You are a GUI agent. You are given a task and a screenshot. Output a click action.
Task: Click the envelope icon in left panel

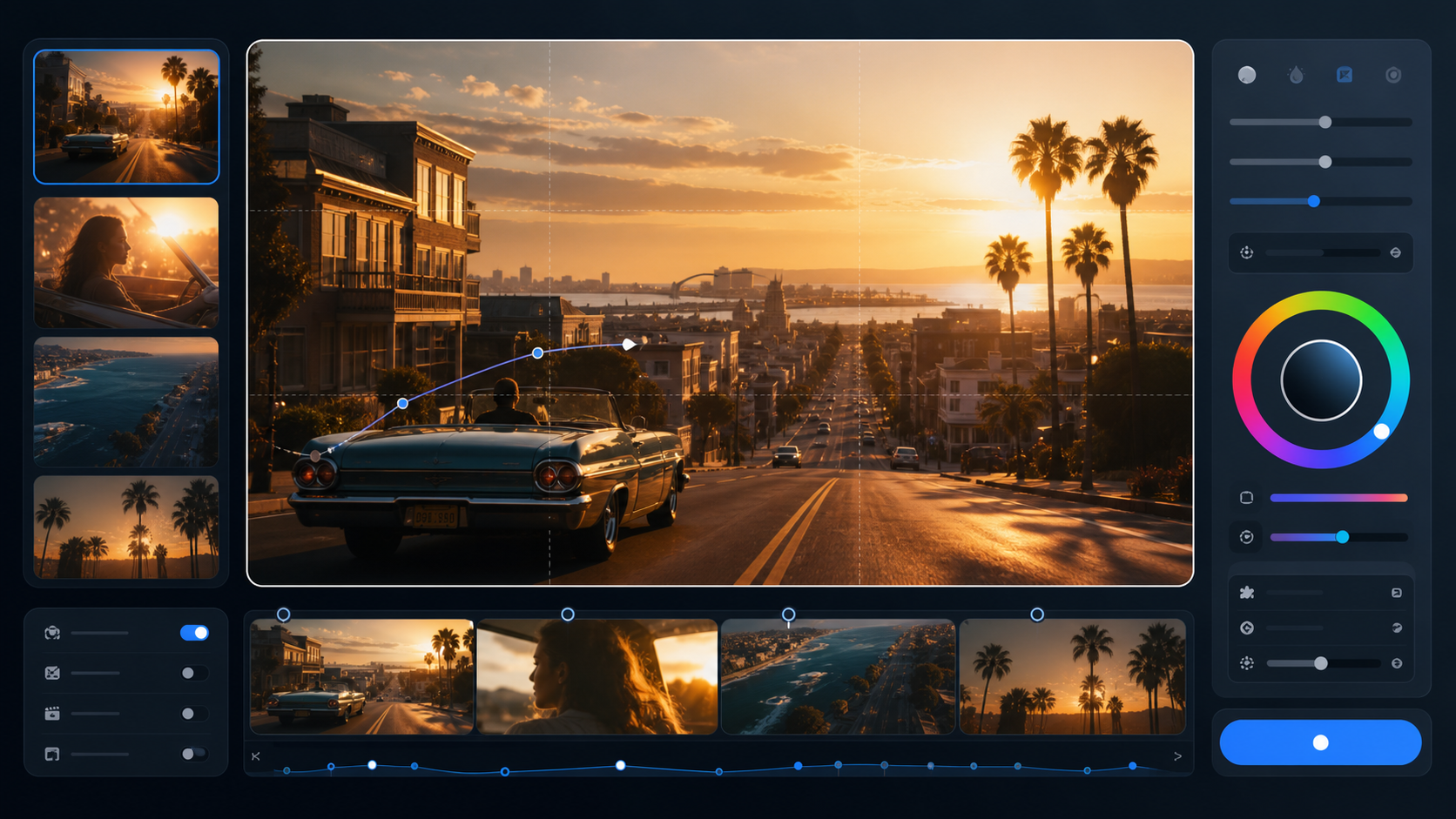point(52,673)
